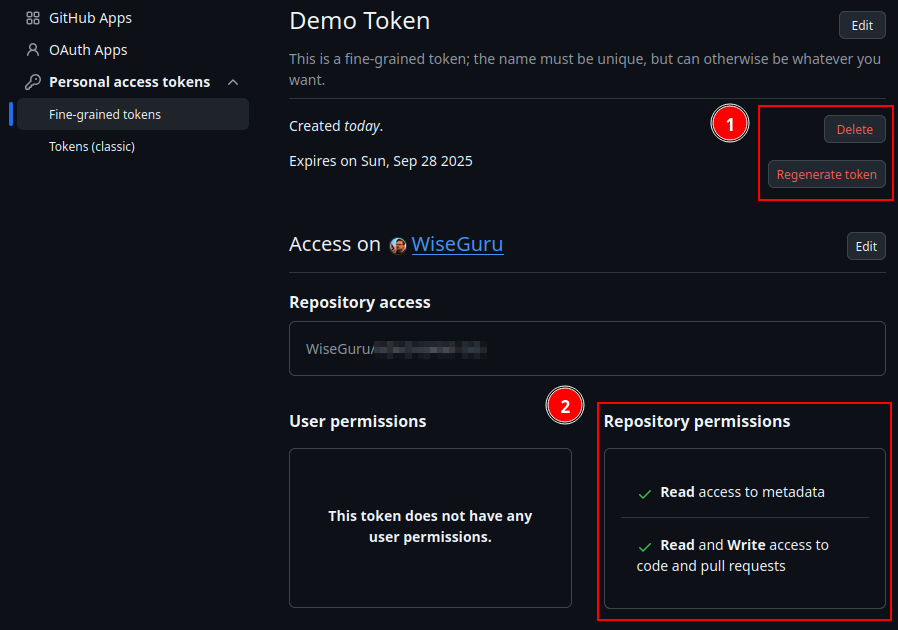Click the GitHub Apps grid icon

tap(33, 18)
